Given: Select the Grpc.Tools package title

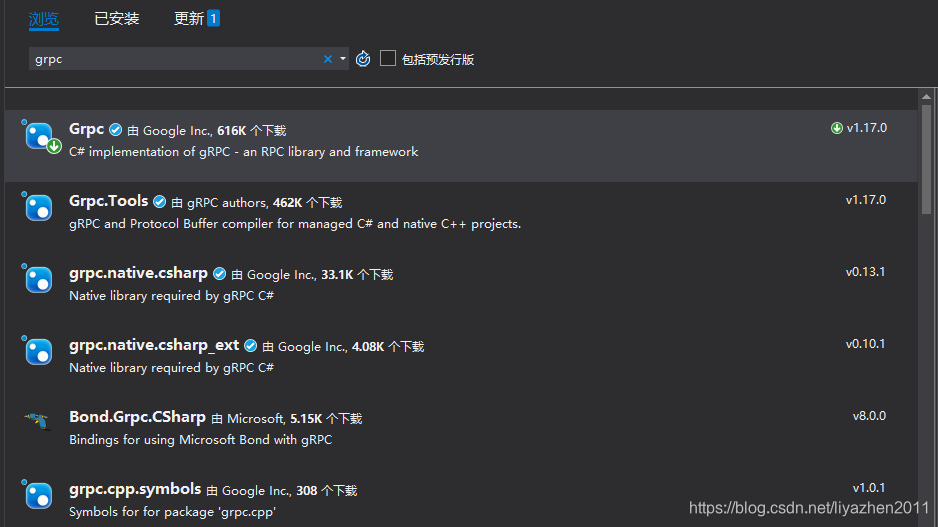Looking at the screenshot, I should tap(108, 201).
